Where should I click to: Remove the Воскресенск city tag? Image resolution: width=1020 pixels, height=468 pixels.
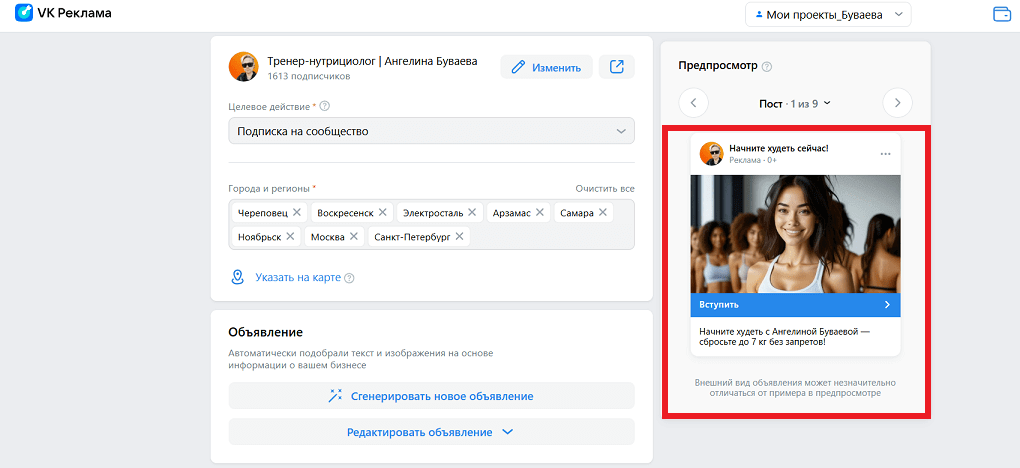point(382,212)
